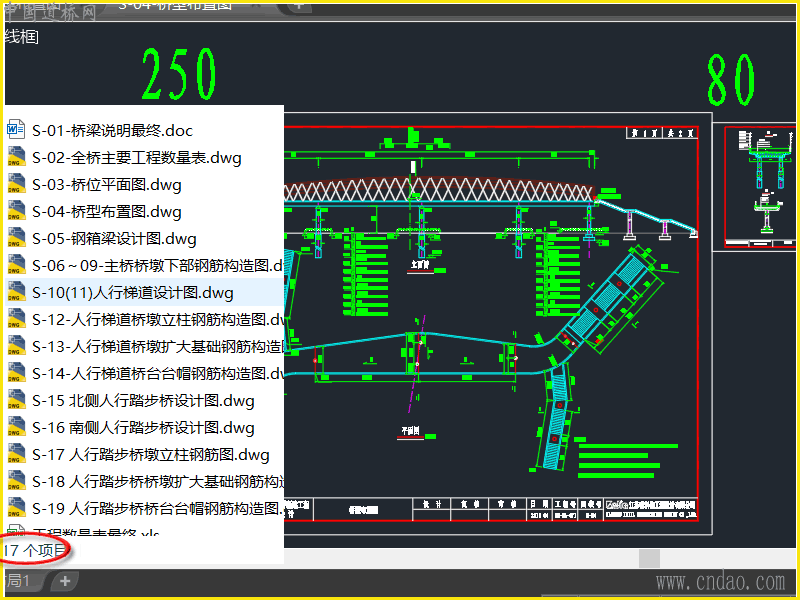This screenshot has height=600, width=800.
Task: Click the 线框 visual style label
Action: click(21, 37)
